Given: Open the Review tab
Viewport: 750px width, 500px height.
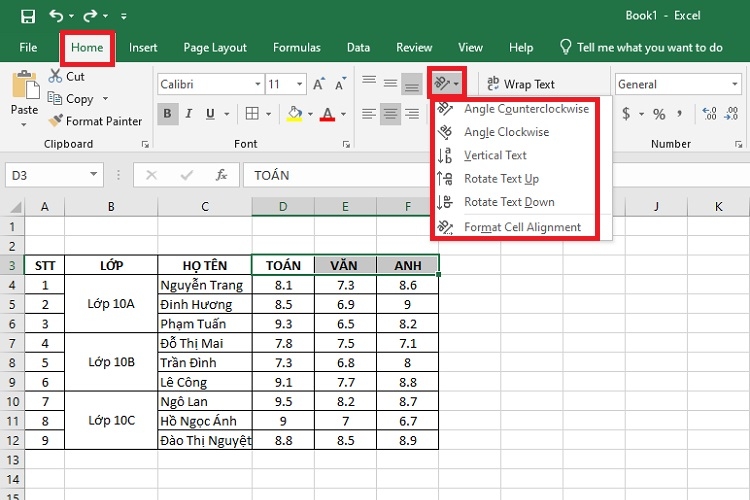Looking at the screenshot, I should pos(414,47).
